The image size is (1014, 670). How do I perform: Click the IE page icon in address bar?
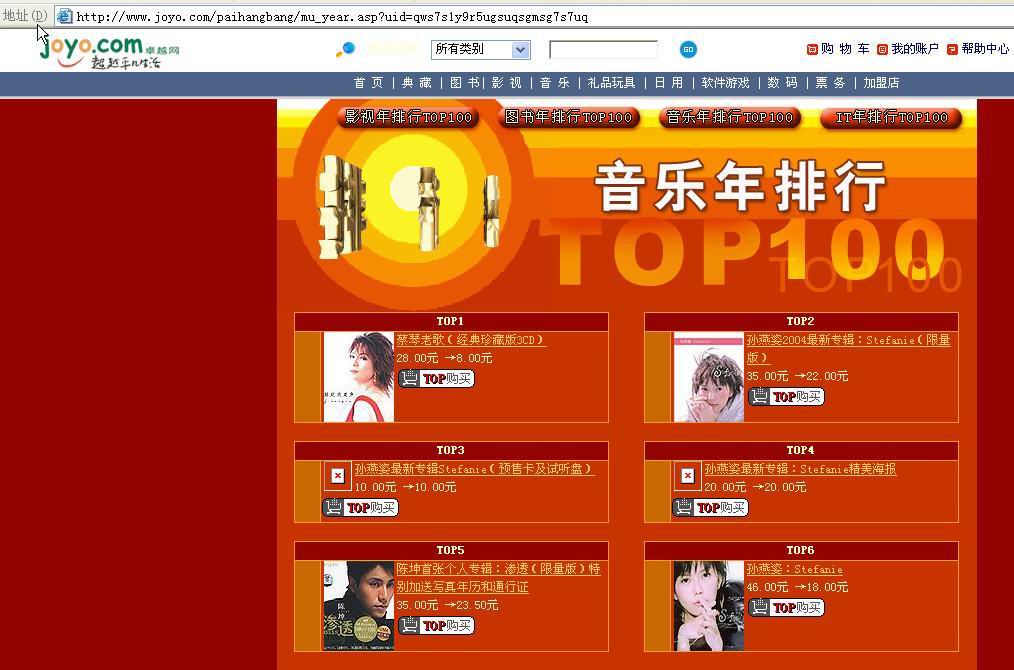[x=64, y=16]
